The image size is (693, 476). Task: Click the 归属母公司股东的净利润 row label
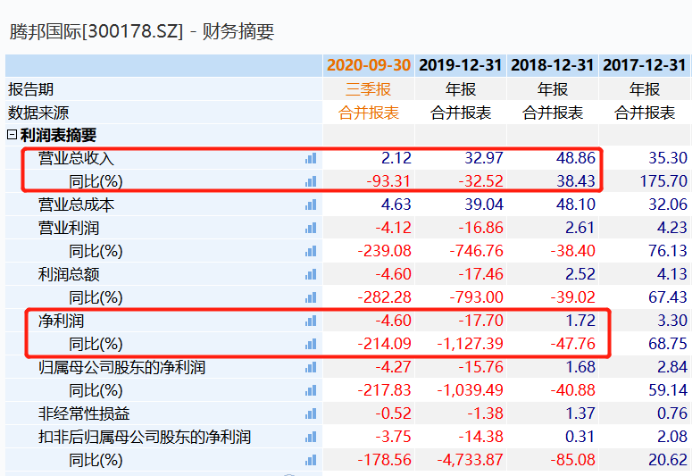click(122, 367)
